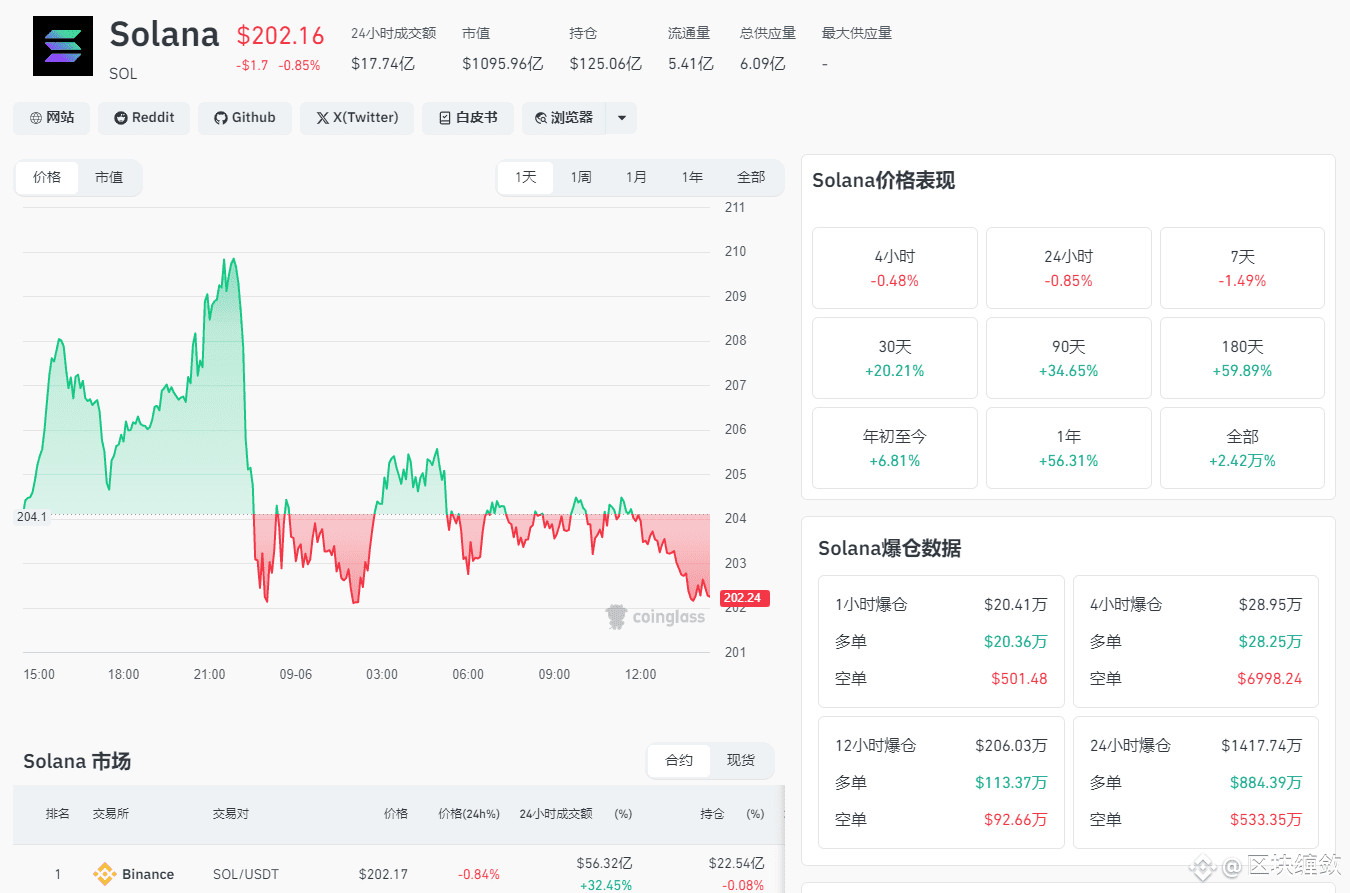Click the 7天 performance card
The height and width of the screenshot is (893, 1350).
[x=1242, y=268]
